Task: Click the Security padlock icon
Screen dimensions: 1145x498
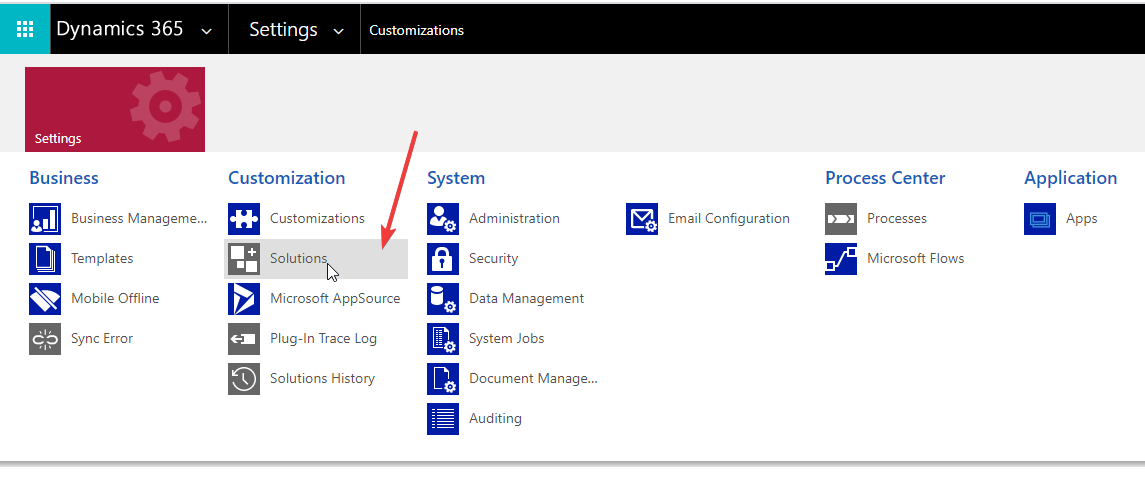Action: [x=443, y=259]
